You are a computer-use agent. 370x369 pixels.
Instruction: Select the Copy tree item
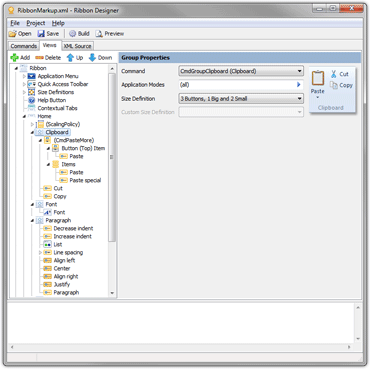60,196
